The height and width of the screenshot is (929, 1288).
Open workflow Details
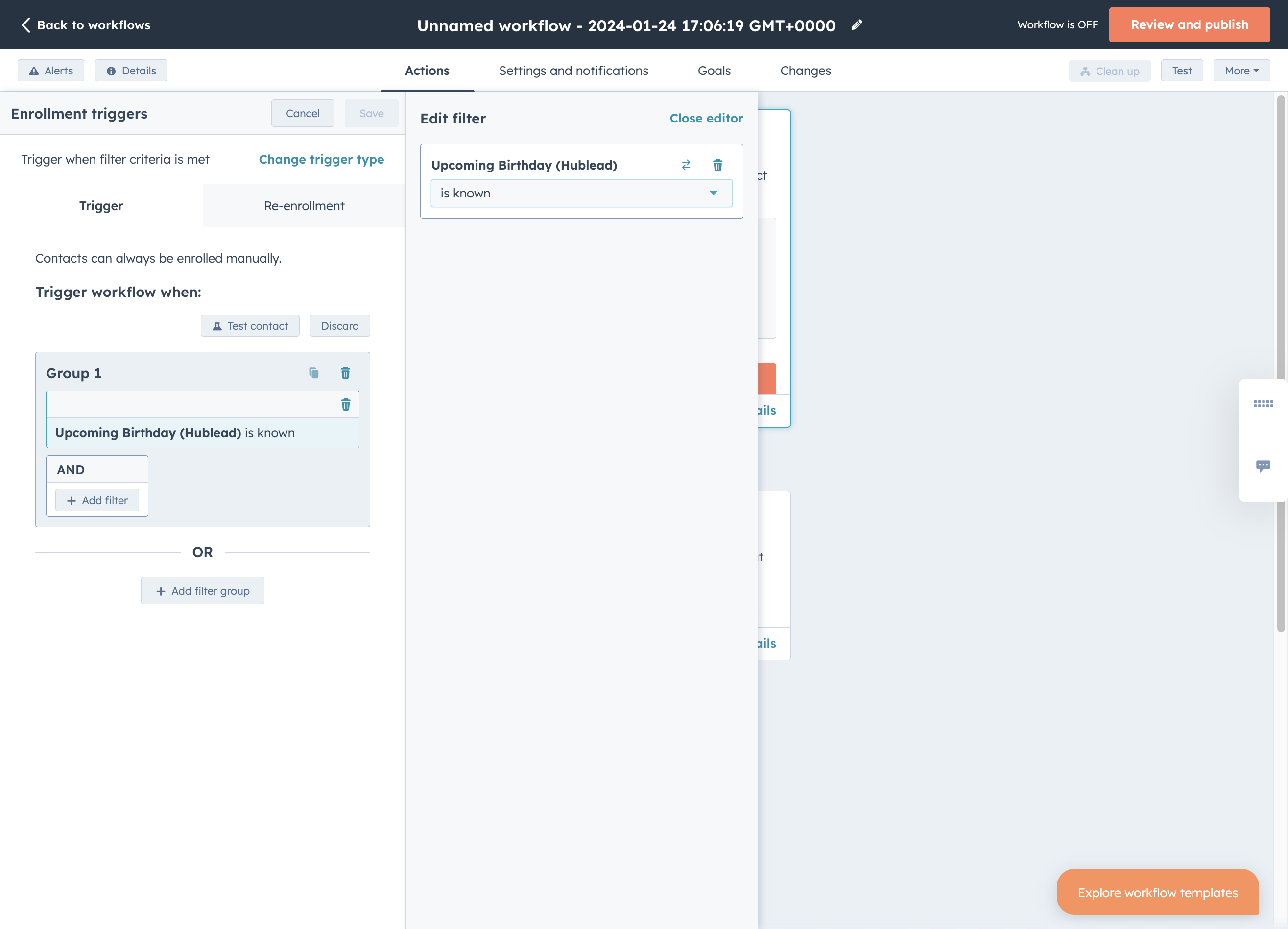pos(131,71)
